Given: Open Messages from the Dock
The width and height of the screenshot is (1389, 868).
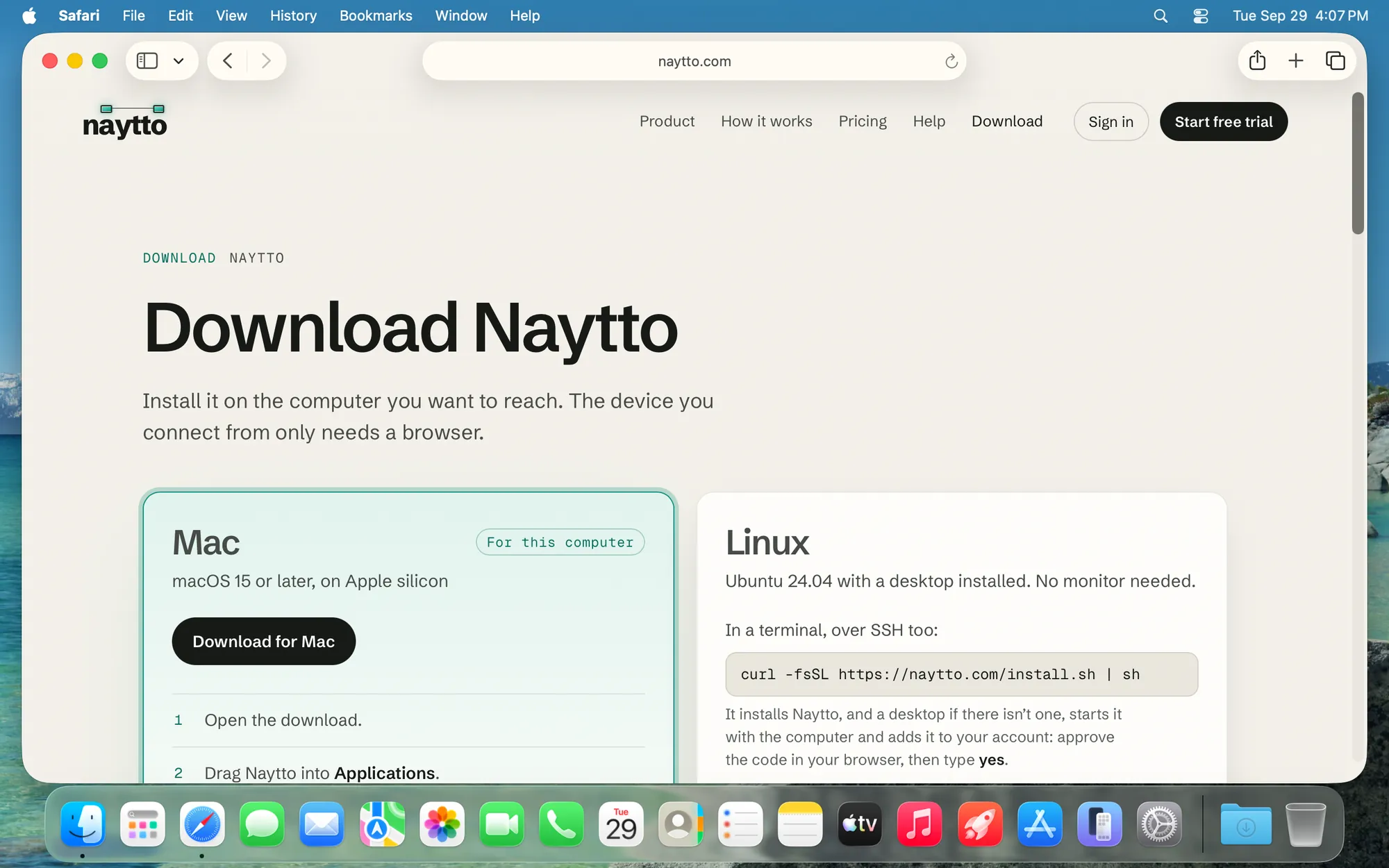Looking at the screenshot, I should pyautogui.click(x=262, y=824).
